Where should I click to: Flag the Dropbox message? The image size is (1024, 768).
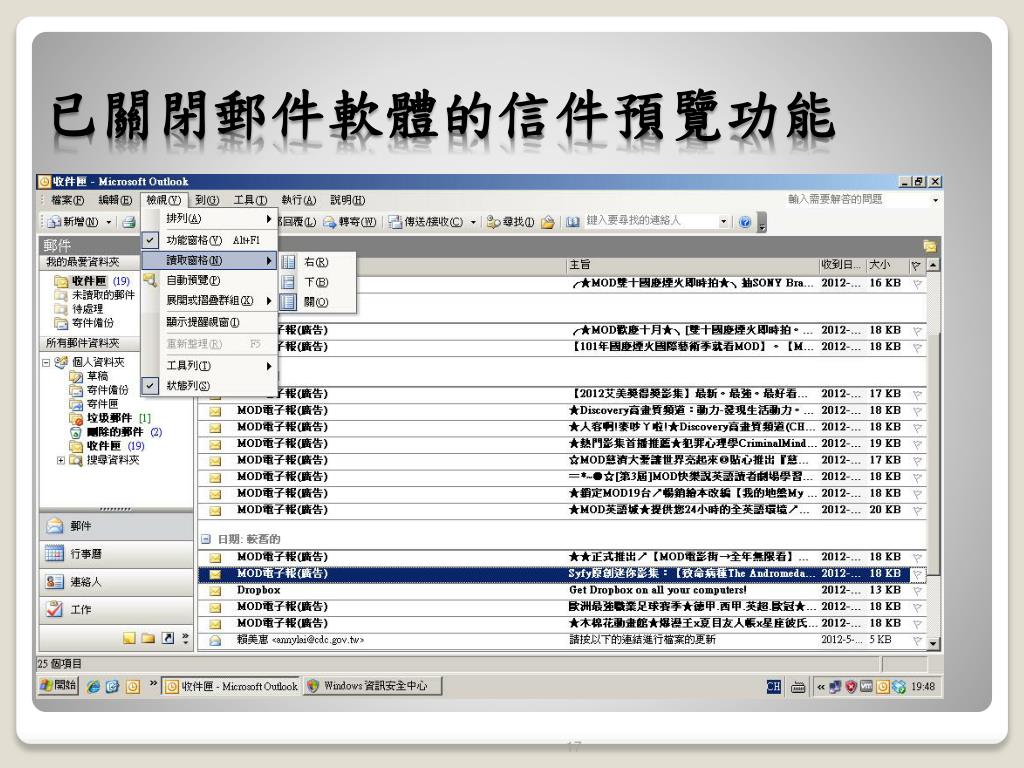pyautogui.click(x=917, y=590)
